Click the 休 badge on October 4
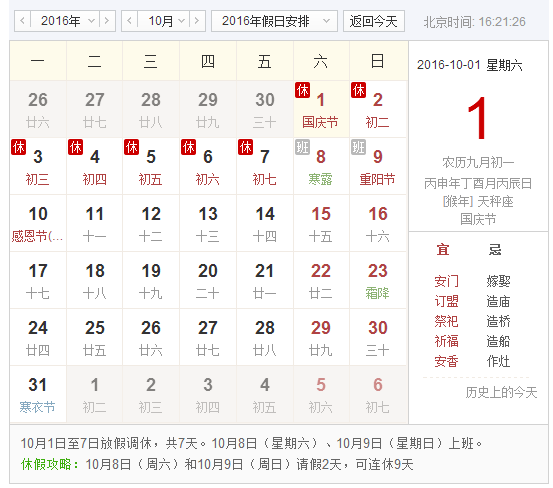 tap(75, 147)
